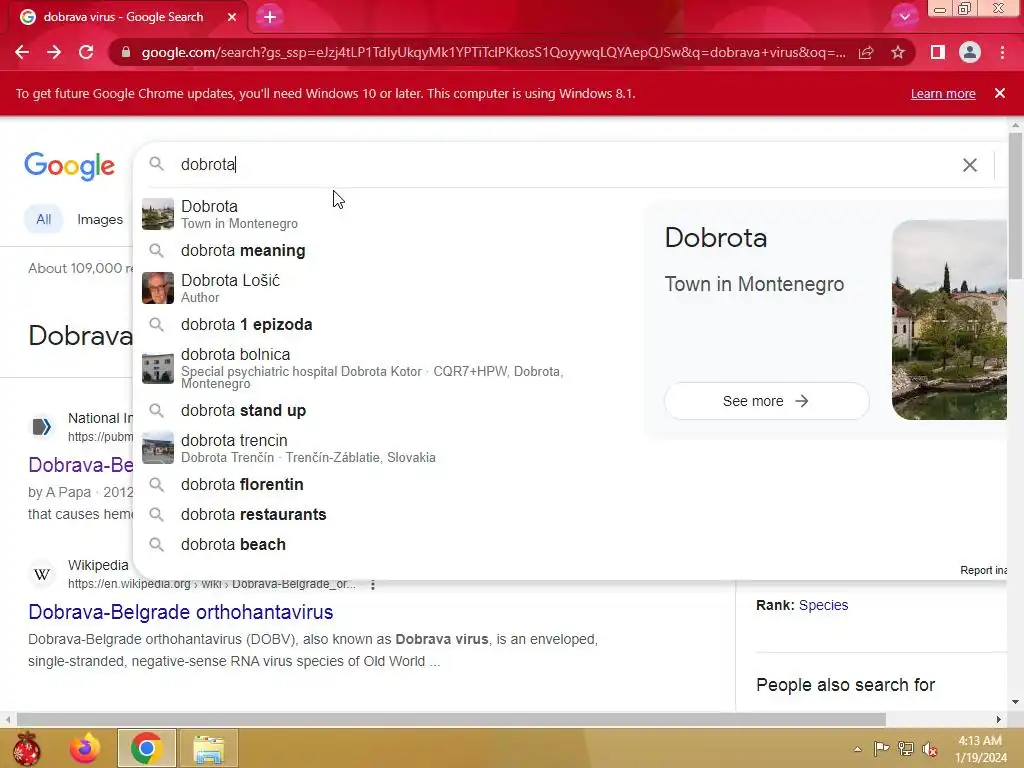Open the network icon in the system tray
Screen dimensions: 1024x768
tap(906, 749)
